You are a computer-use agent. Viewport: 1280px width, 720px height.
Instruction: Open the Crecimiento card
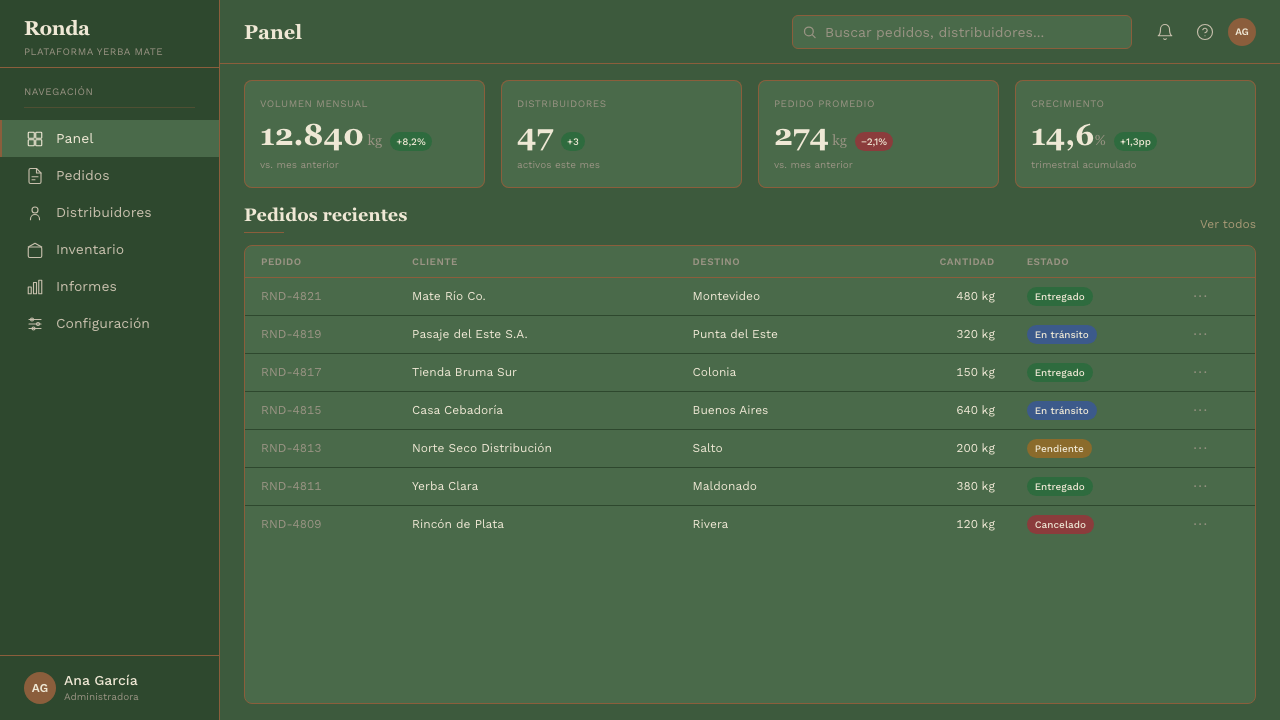pos(1135,134)
